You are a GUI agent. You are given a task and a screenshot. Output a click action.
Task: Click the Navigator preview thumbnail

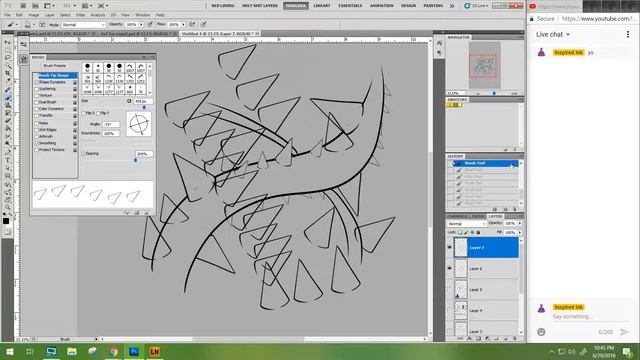[484, 65]
